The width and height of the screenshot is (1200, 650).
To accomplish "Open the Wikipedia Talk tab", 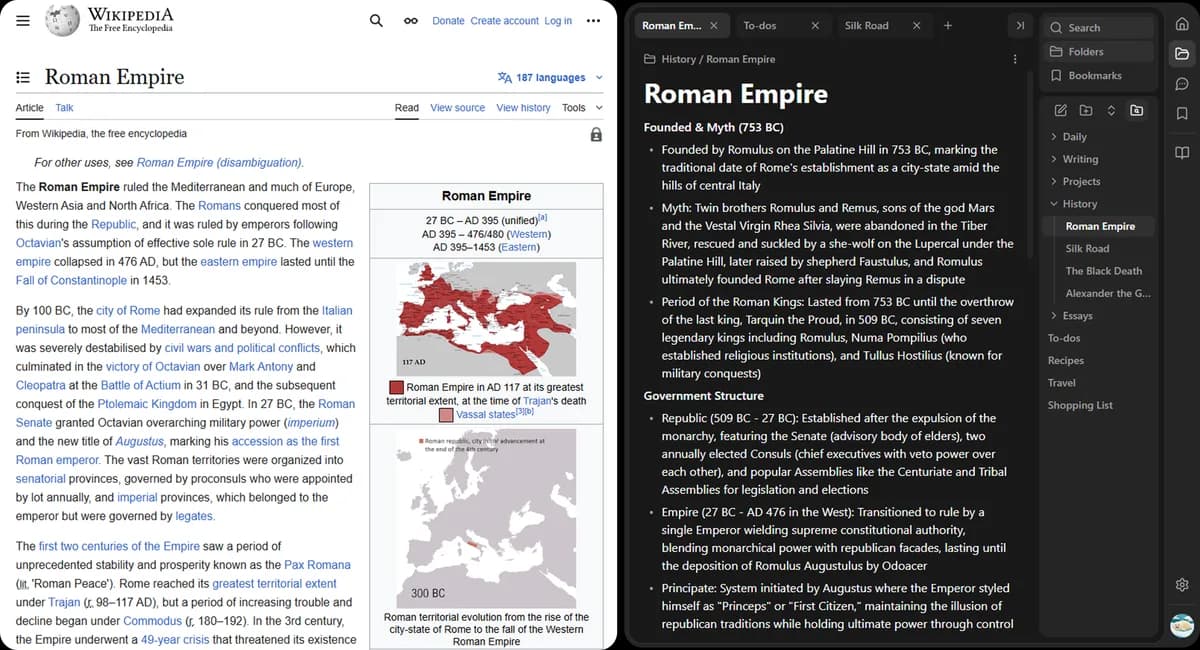I will tap(64, 108).
